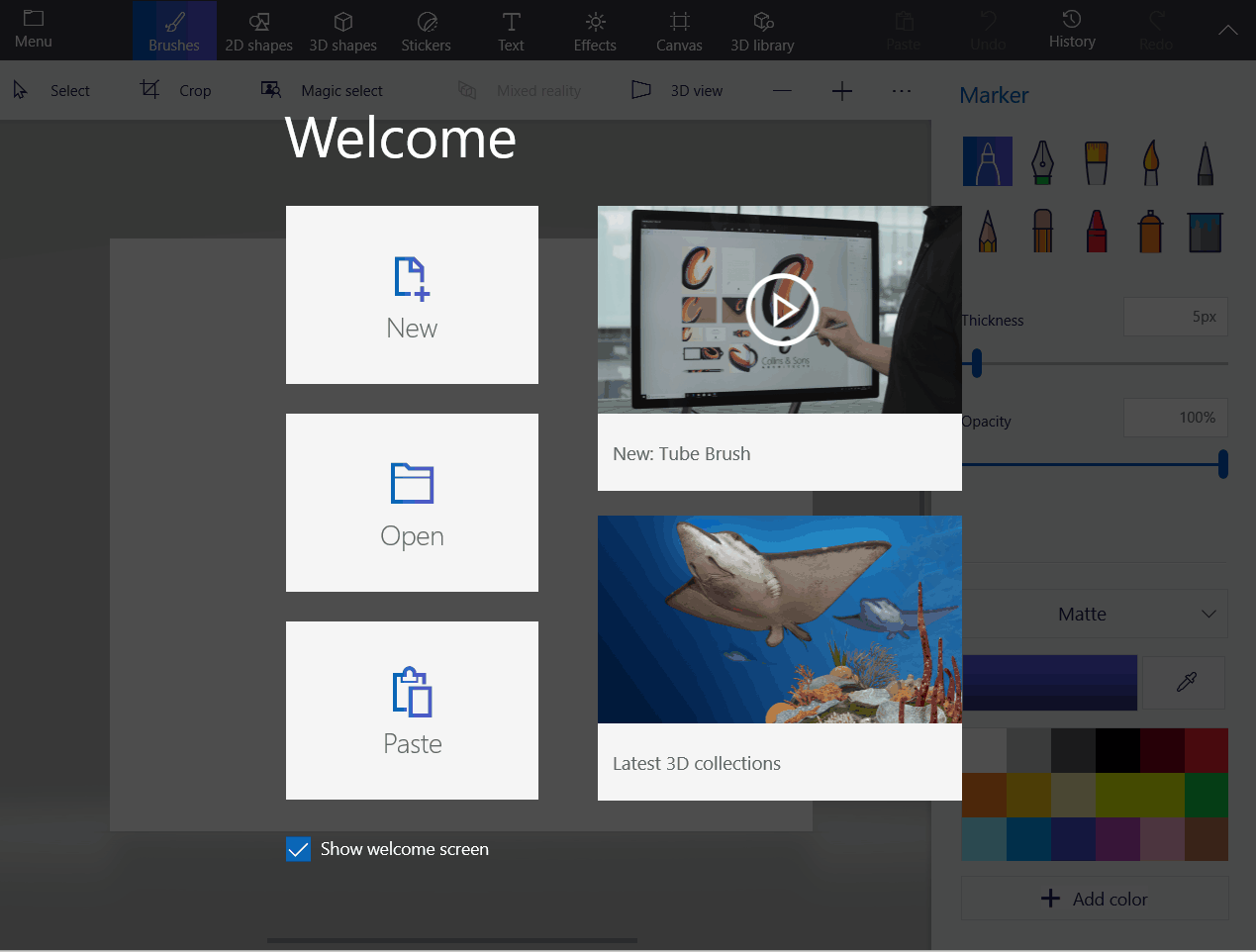
Task: Click the eyedropper color picker
Action: click(x=1186, y=682)
